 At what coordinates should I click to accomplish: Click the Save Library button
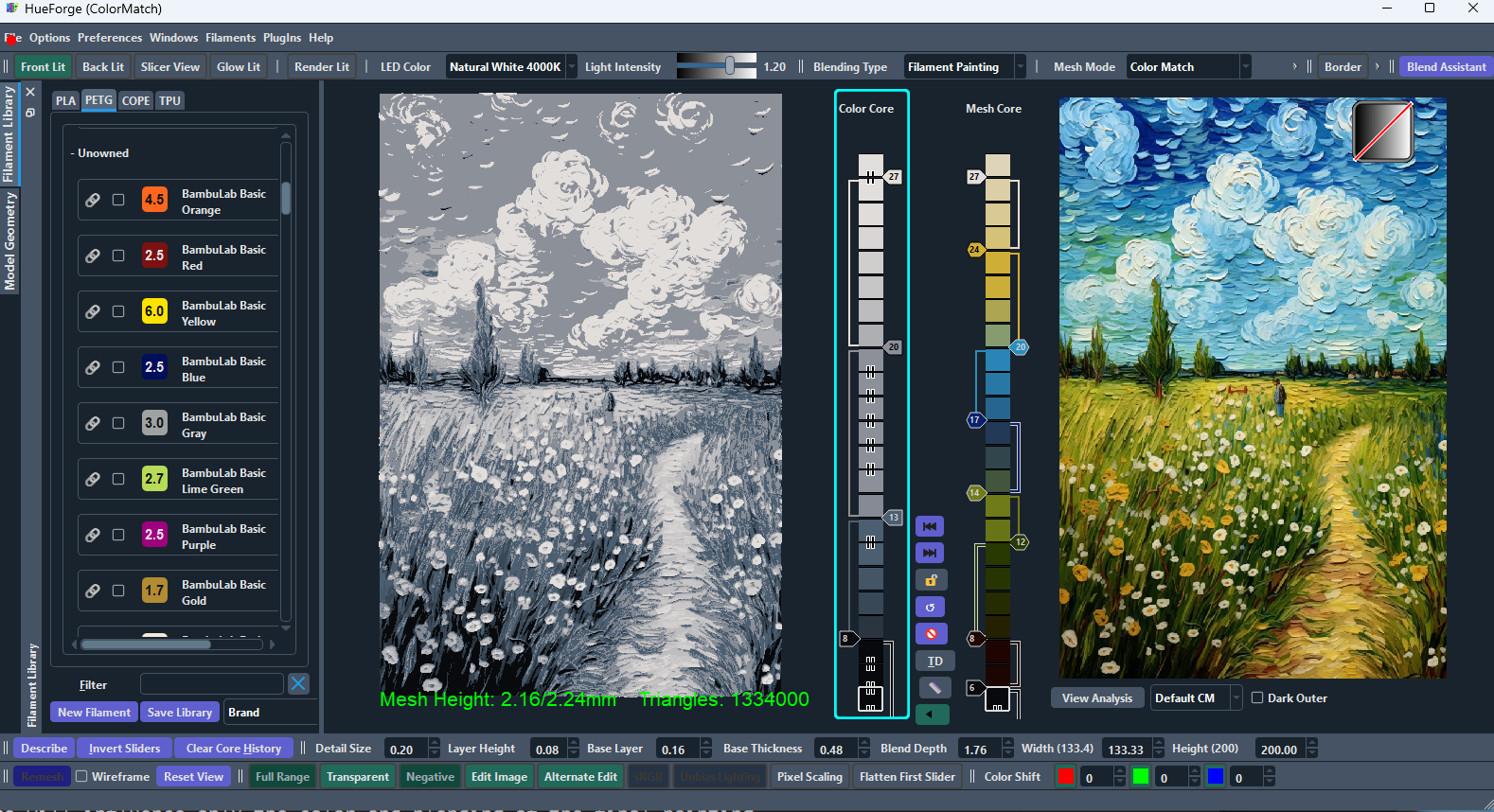(x=180, y=713)
